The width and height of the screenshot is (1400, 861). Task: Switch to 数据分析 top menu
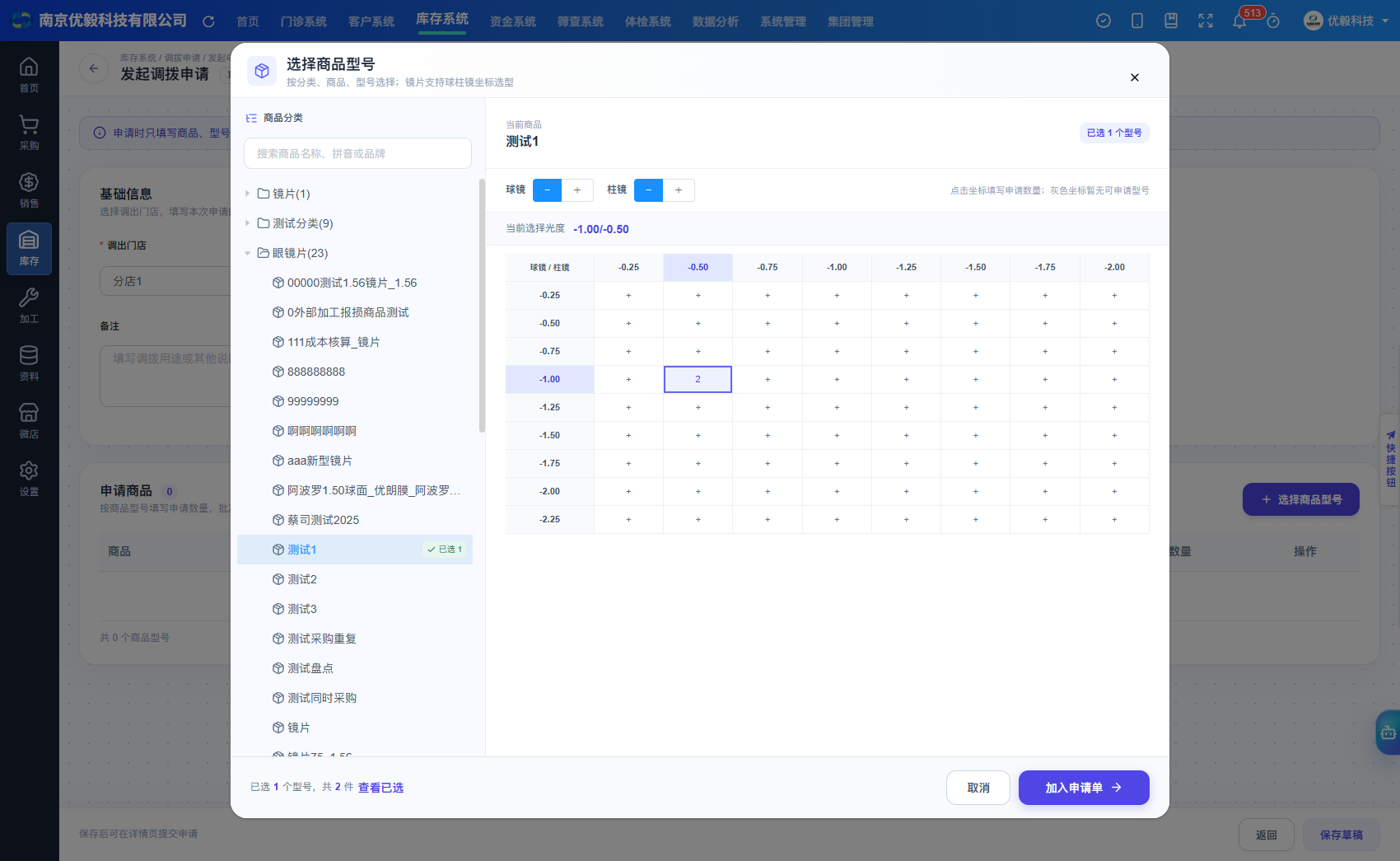click(x=715, y=21)
